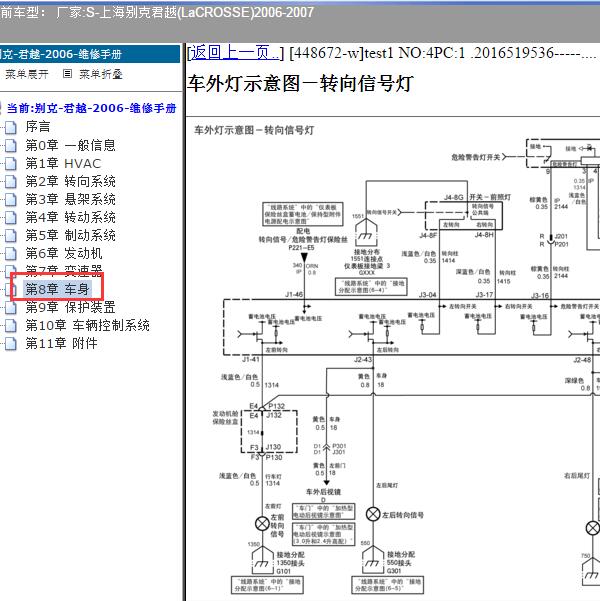Open 第11章 附件 chapter
The width and height of the screenshot is (600, 601).
[x=61, y=343]
